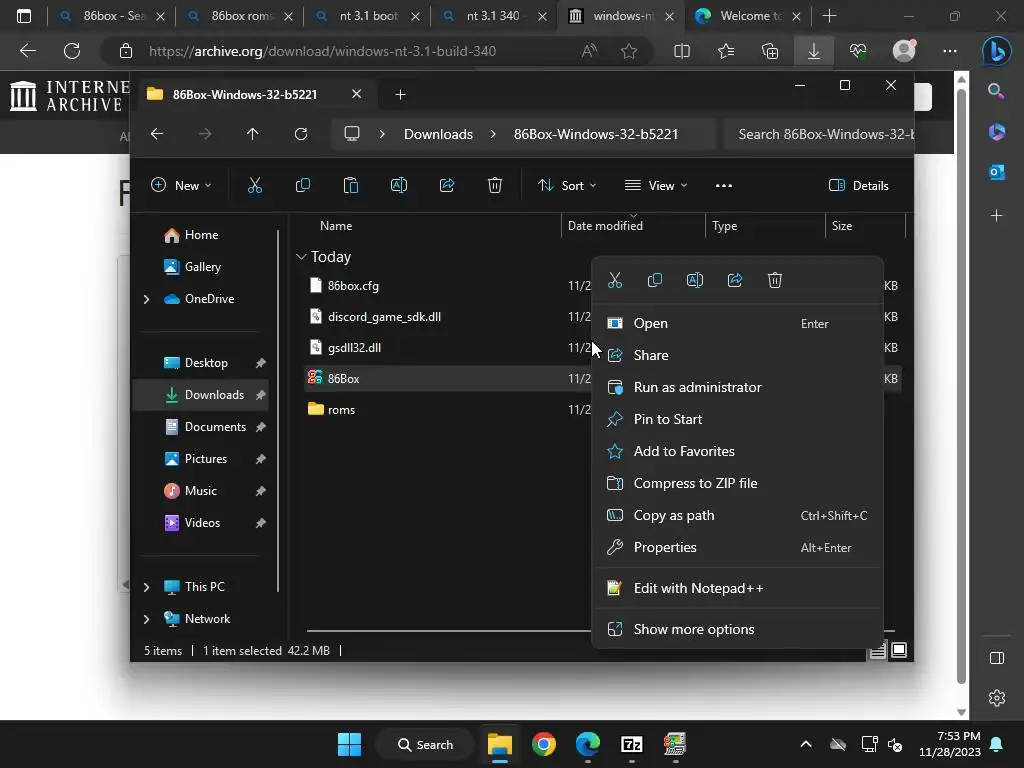This screenshot has width=1024, height=768.
Task: Choose Compress to ZIP file
Action: [737, 483]
